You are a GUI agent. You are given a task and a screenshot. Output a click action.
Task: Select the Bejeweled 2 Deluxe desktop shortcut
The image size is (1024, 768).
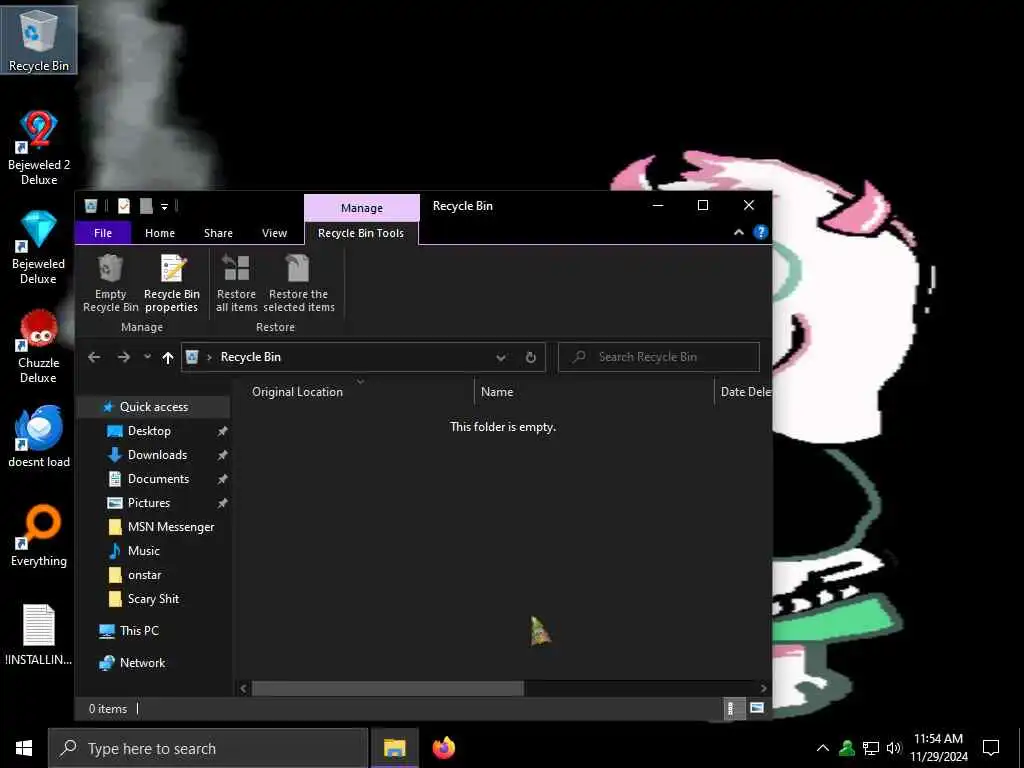click(x=39, y=148)
